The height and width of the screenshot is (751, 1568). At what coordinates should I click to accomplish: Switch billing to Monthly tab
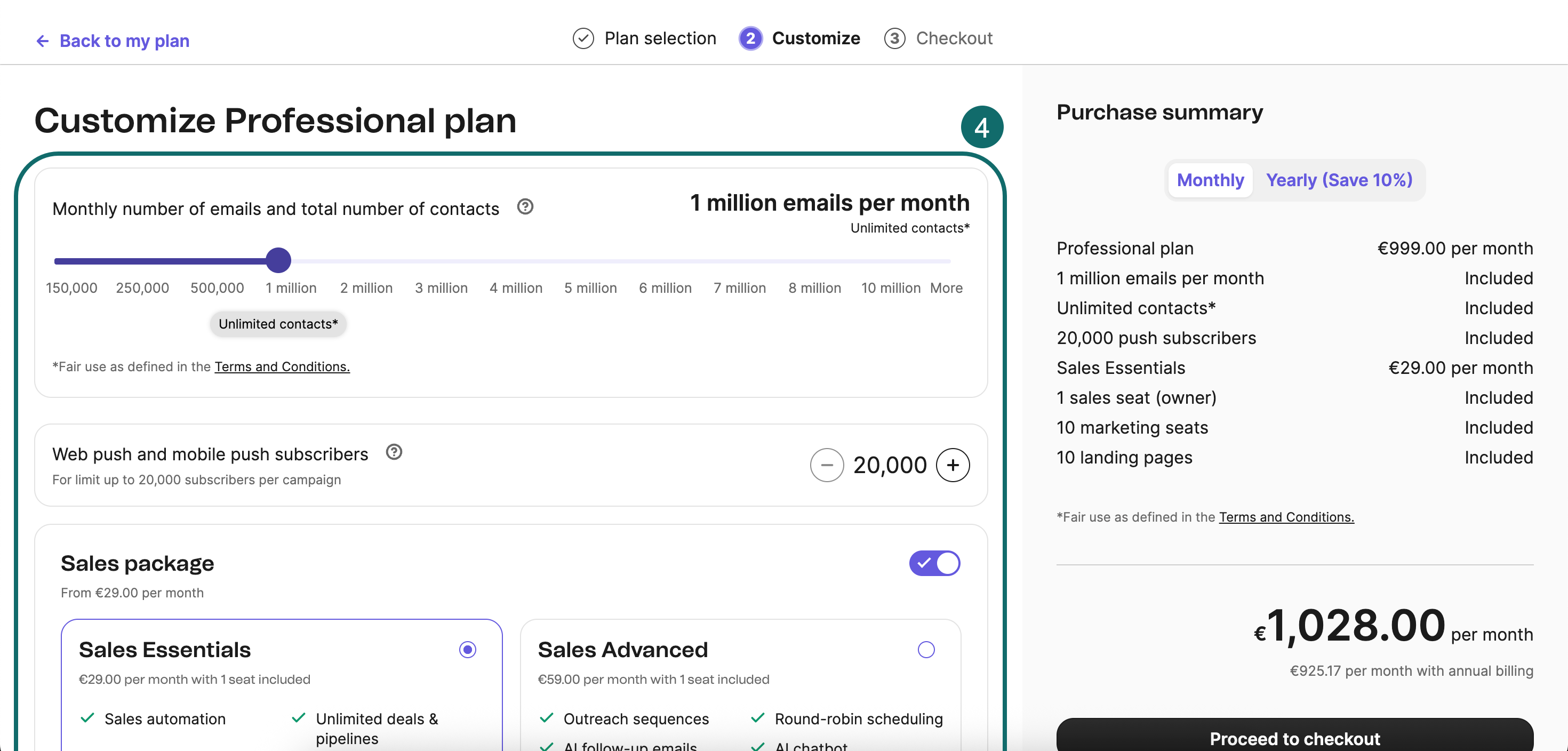pos(1210,180)
